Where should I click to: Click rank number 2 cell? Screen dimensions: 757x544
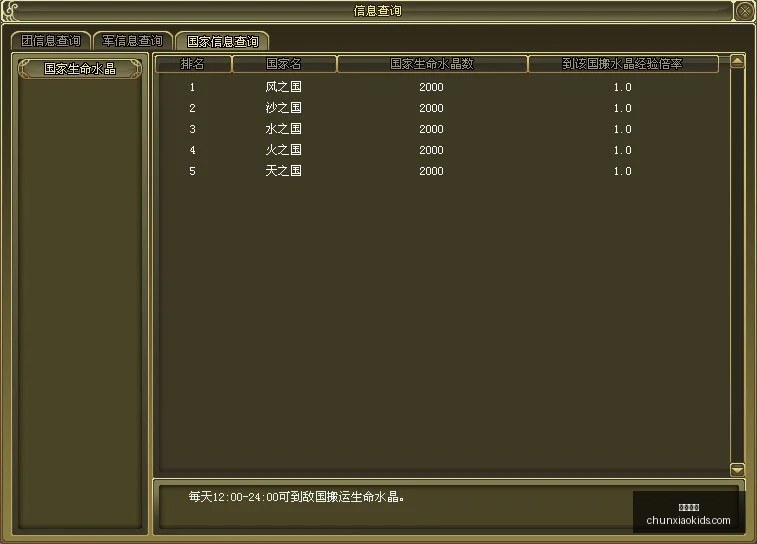point(192,108)
